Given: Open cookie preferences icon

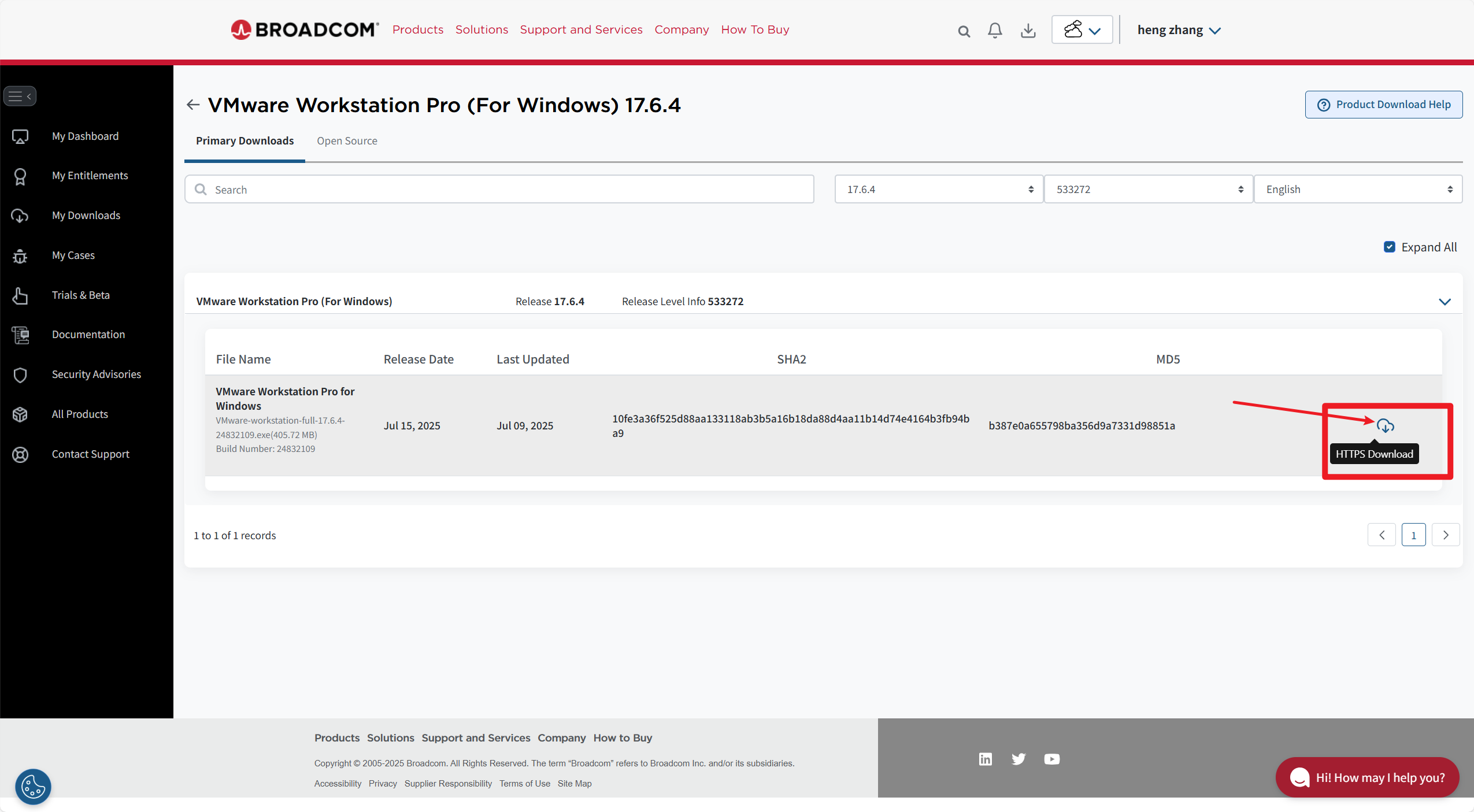Looking at the screenshot, I should (33, 786).
